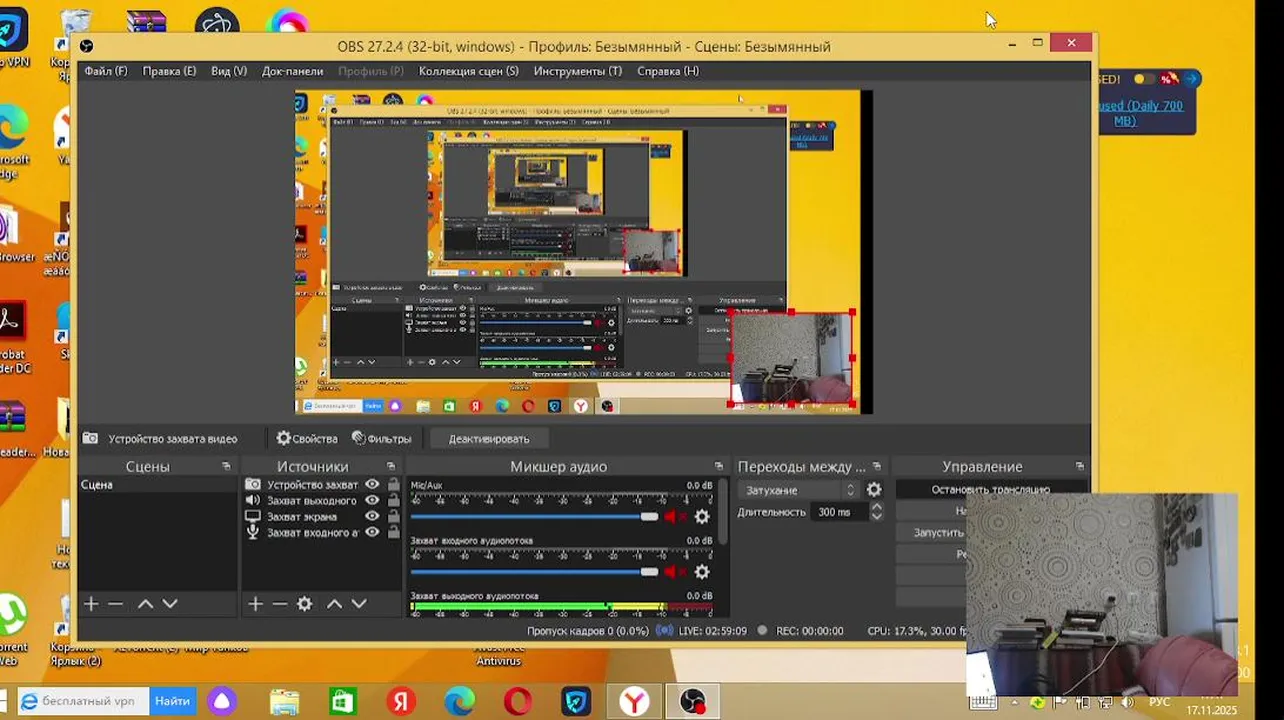Toggle lock on Захват входного source
This screenshot has width=1284, height=720.
click(393, 532)
